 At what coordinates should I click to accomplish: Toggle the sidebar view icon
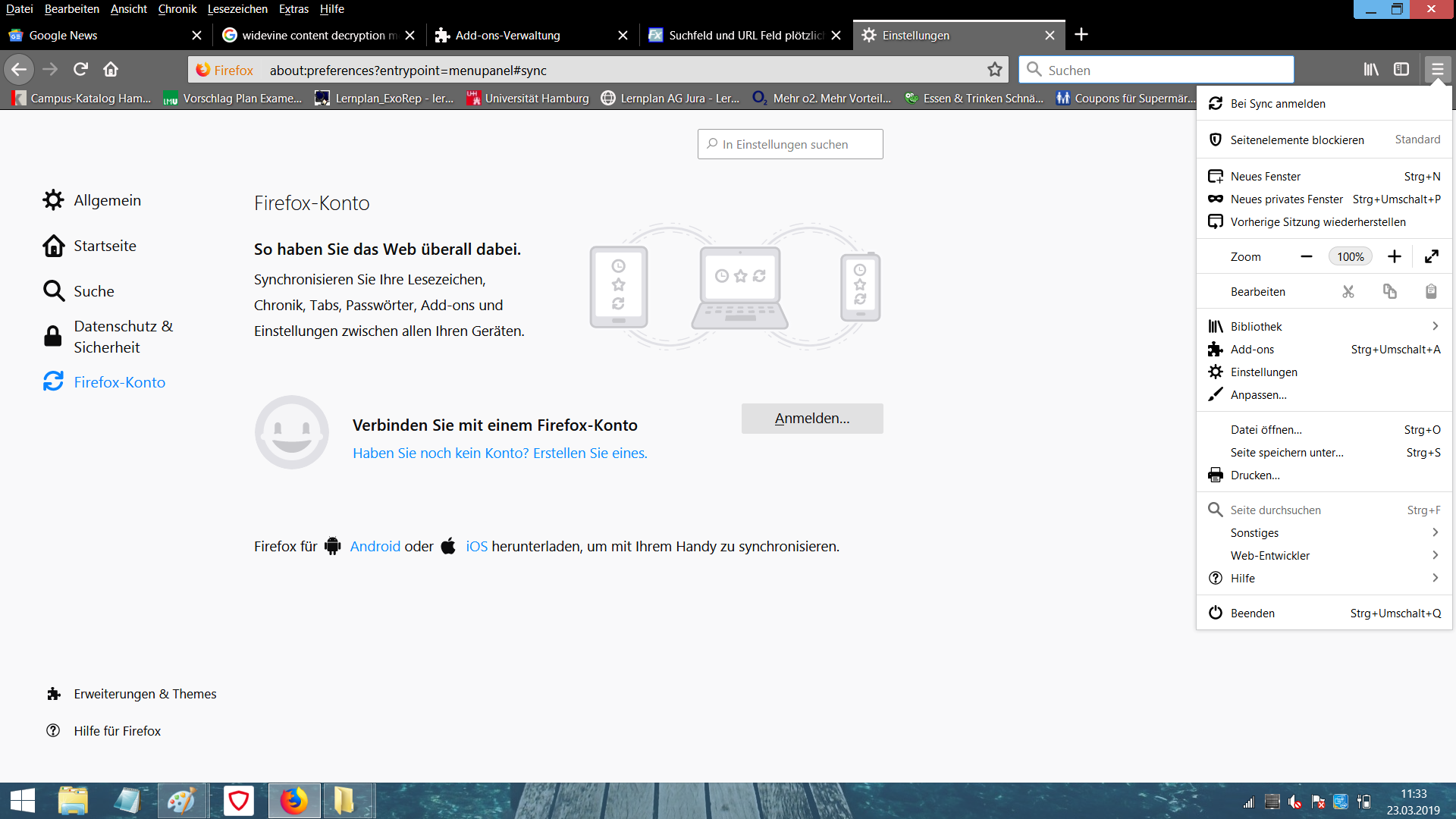1401,70
